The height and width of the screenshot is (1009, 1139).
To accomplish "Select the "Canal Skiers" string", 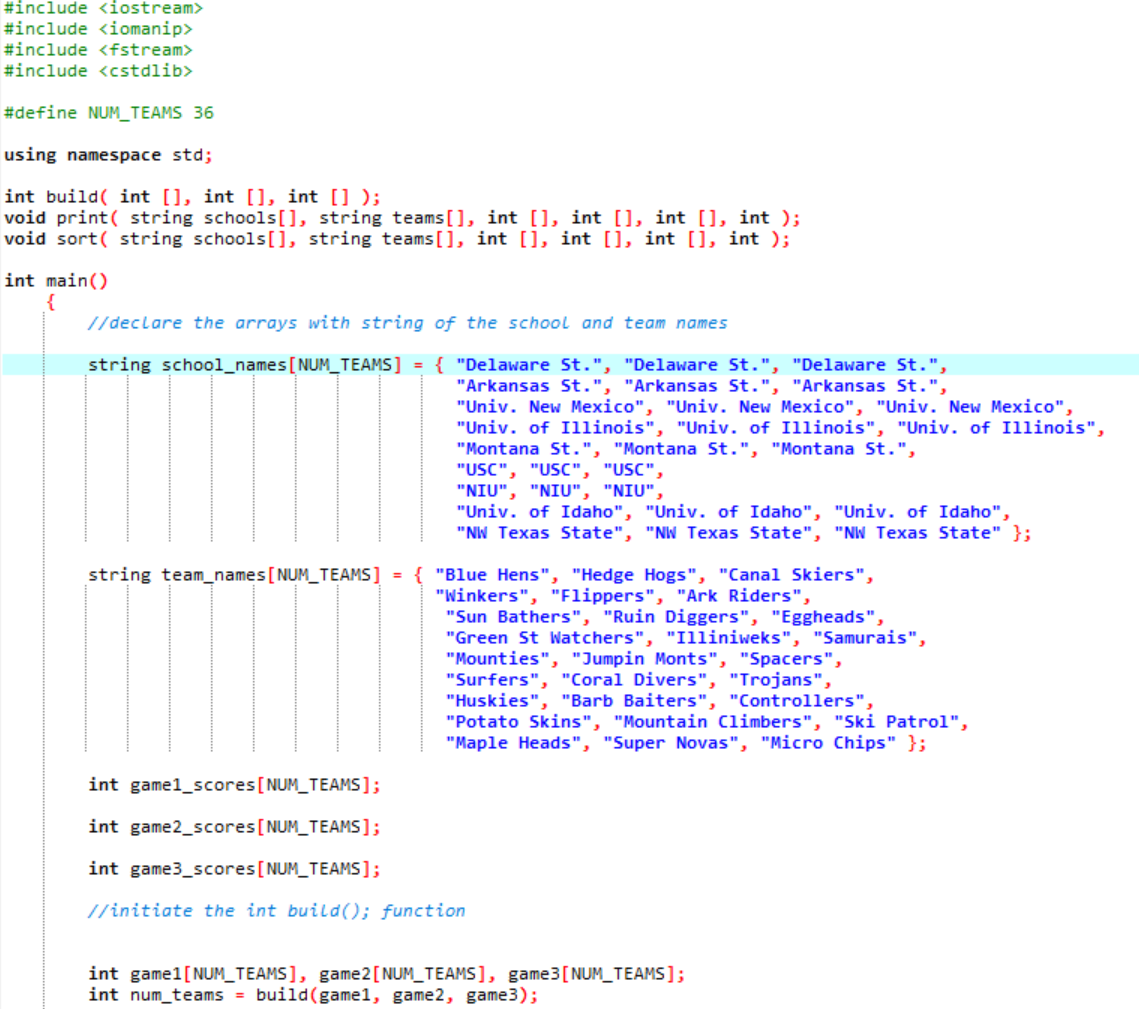I will 791,575.
